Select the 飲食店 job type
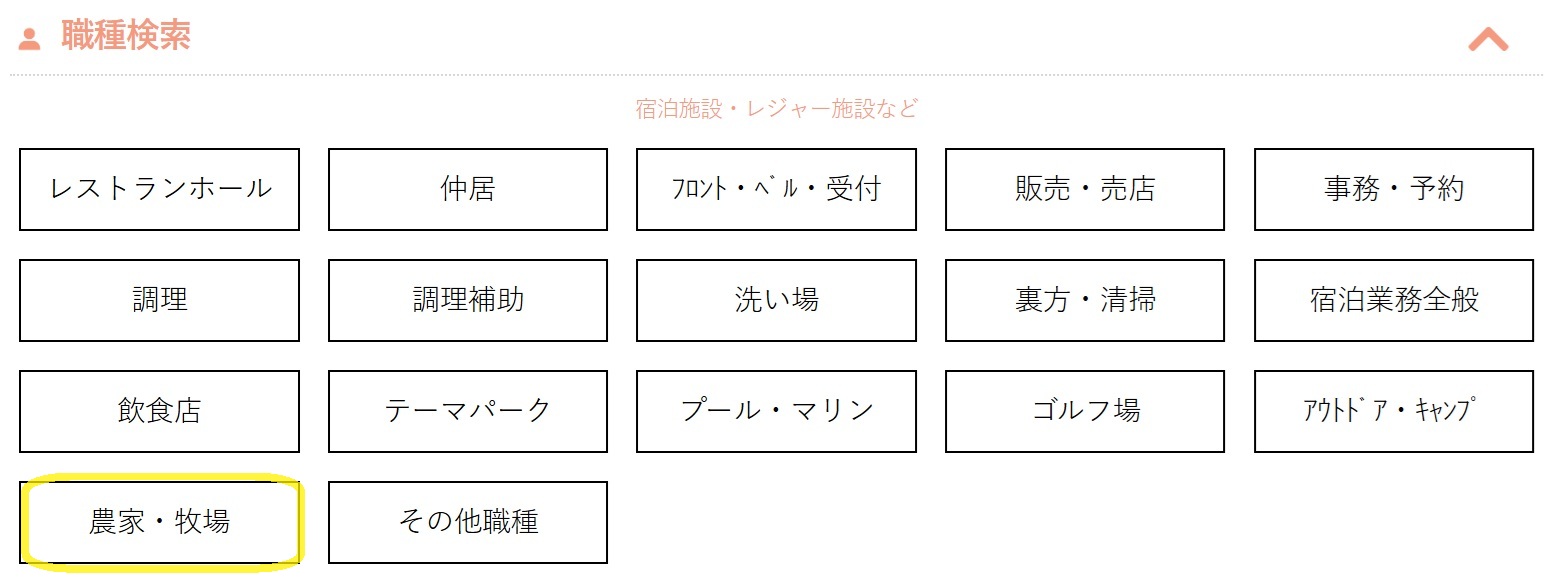Viewport: 1553px width, 583px height. tap(159, 411)
